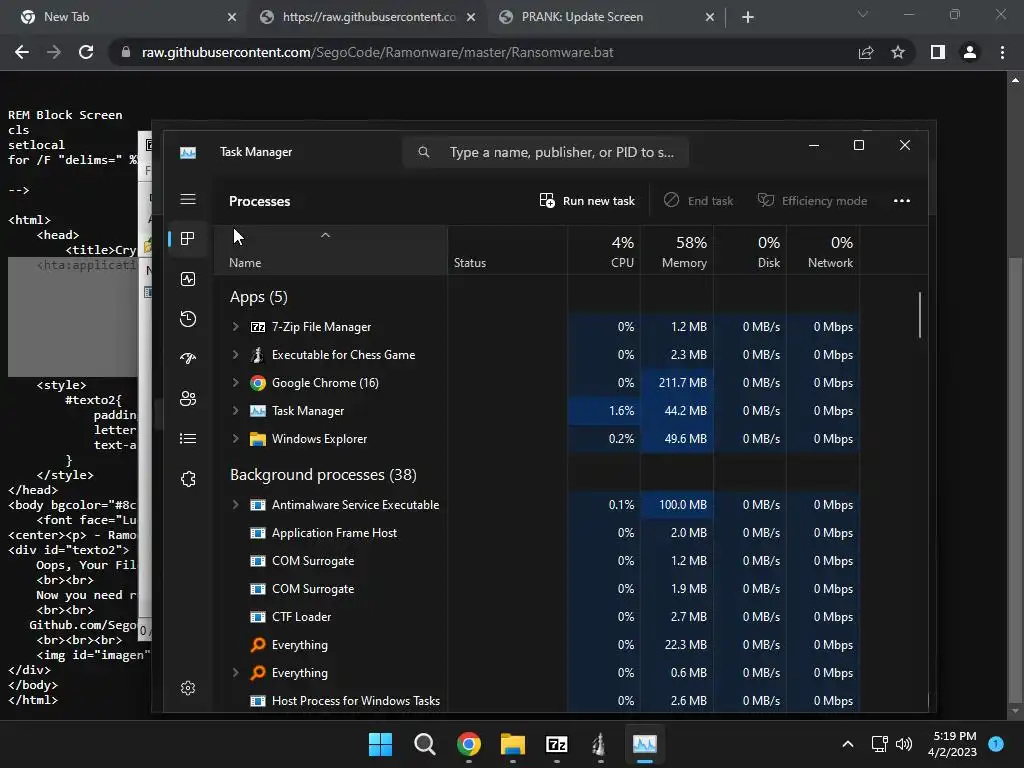Open Task Manager settings gear
Screen dimensions: 1024x768
188,688
